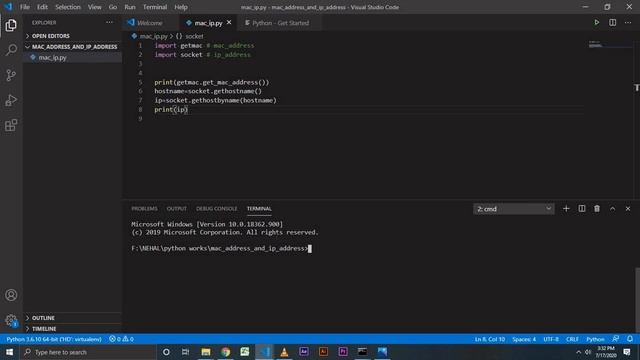Split the editor to the right
The height and width of the screenshot is (360, 640).
pyautogui.click(x=612, y=22)
